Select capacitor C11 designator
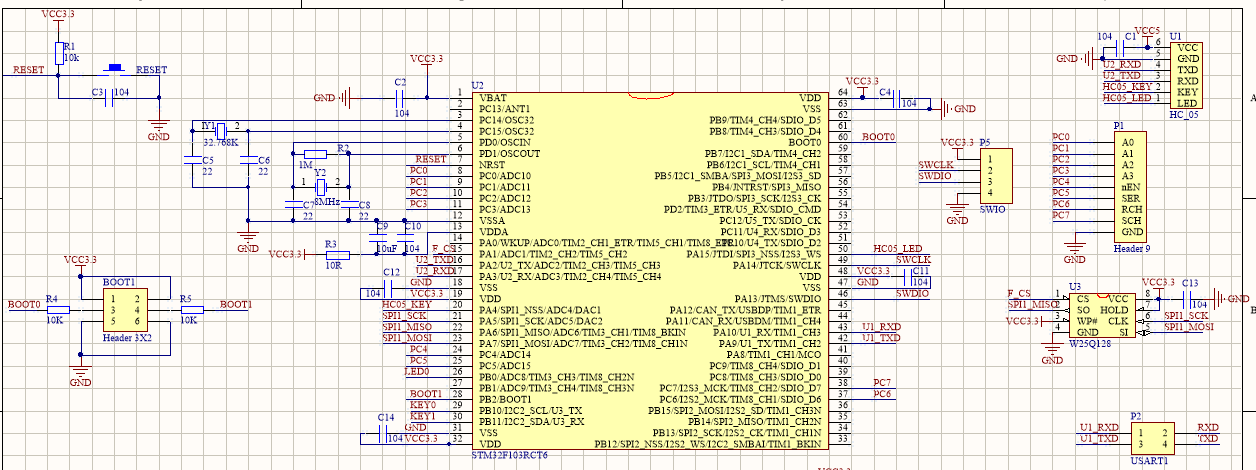The width and height of the screenshot is (1256, 470). tap(921, 271)
